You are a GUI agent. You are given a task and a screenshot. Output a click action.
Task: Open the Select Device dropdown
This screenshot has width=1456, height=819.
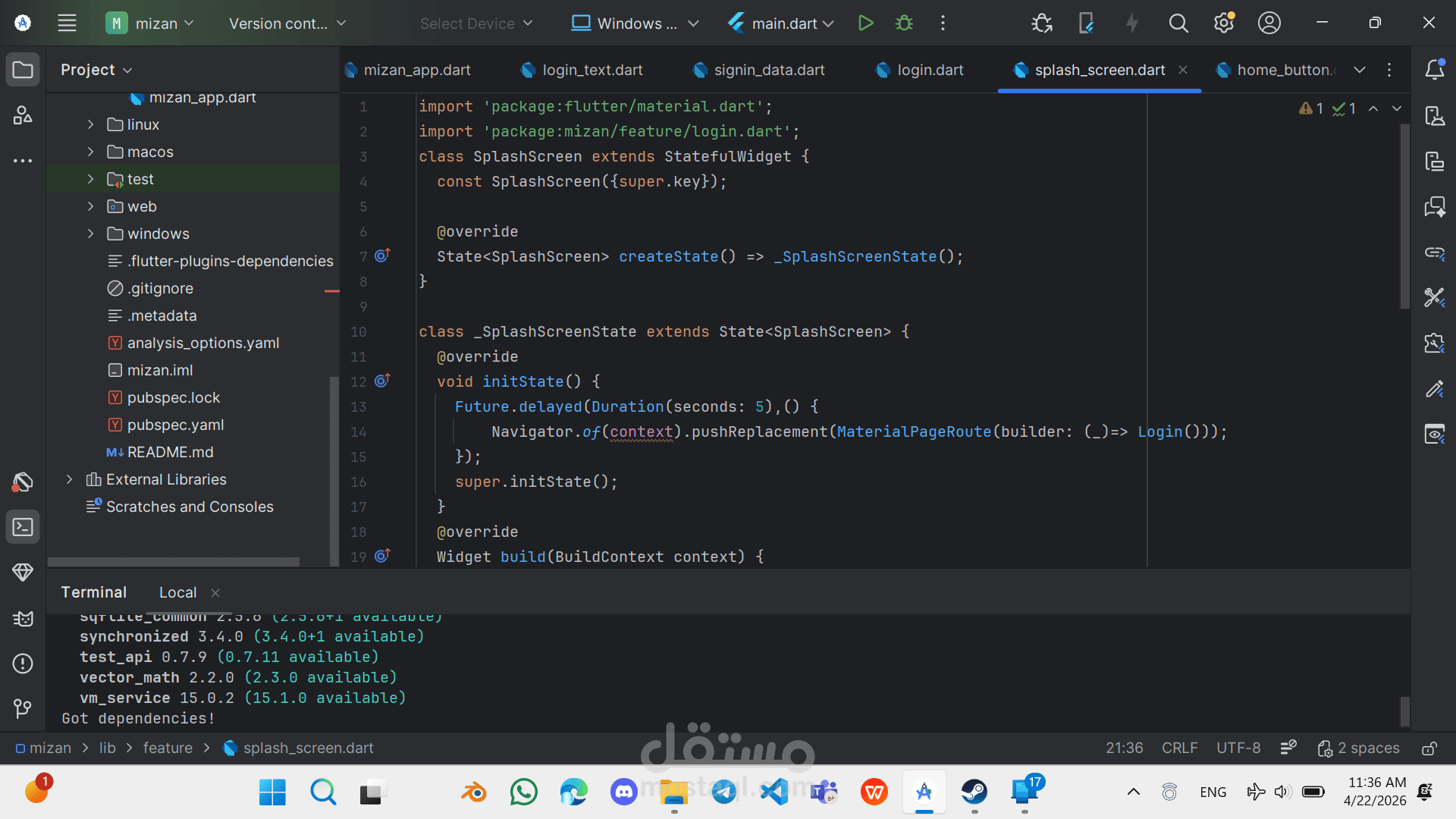tap(476, 24)
